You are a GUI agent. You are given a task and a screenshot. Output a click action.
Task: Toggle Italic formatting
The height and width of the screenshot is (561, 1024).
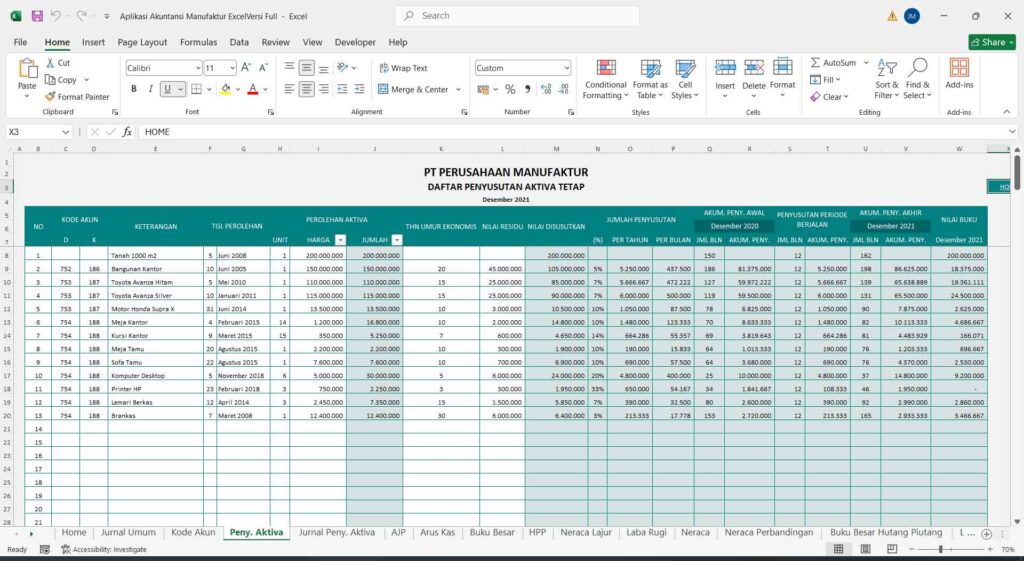[x=150, y=89]
